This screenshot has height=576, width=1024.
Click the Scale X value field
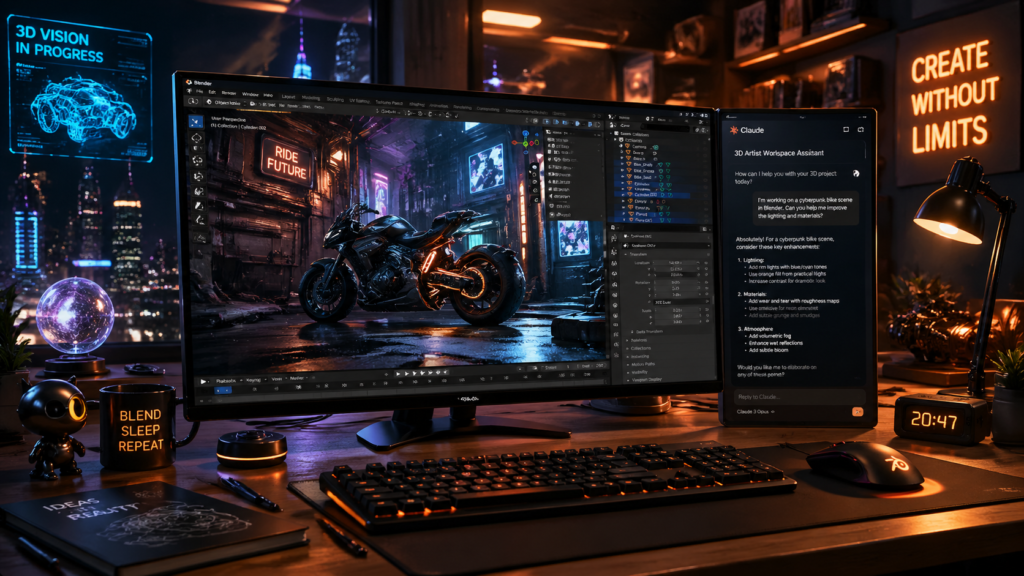(675, 310)
